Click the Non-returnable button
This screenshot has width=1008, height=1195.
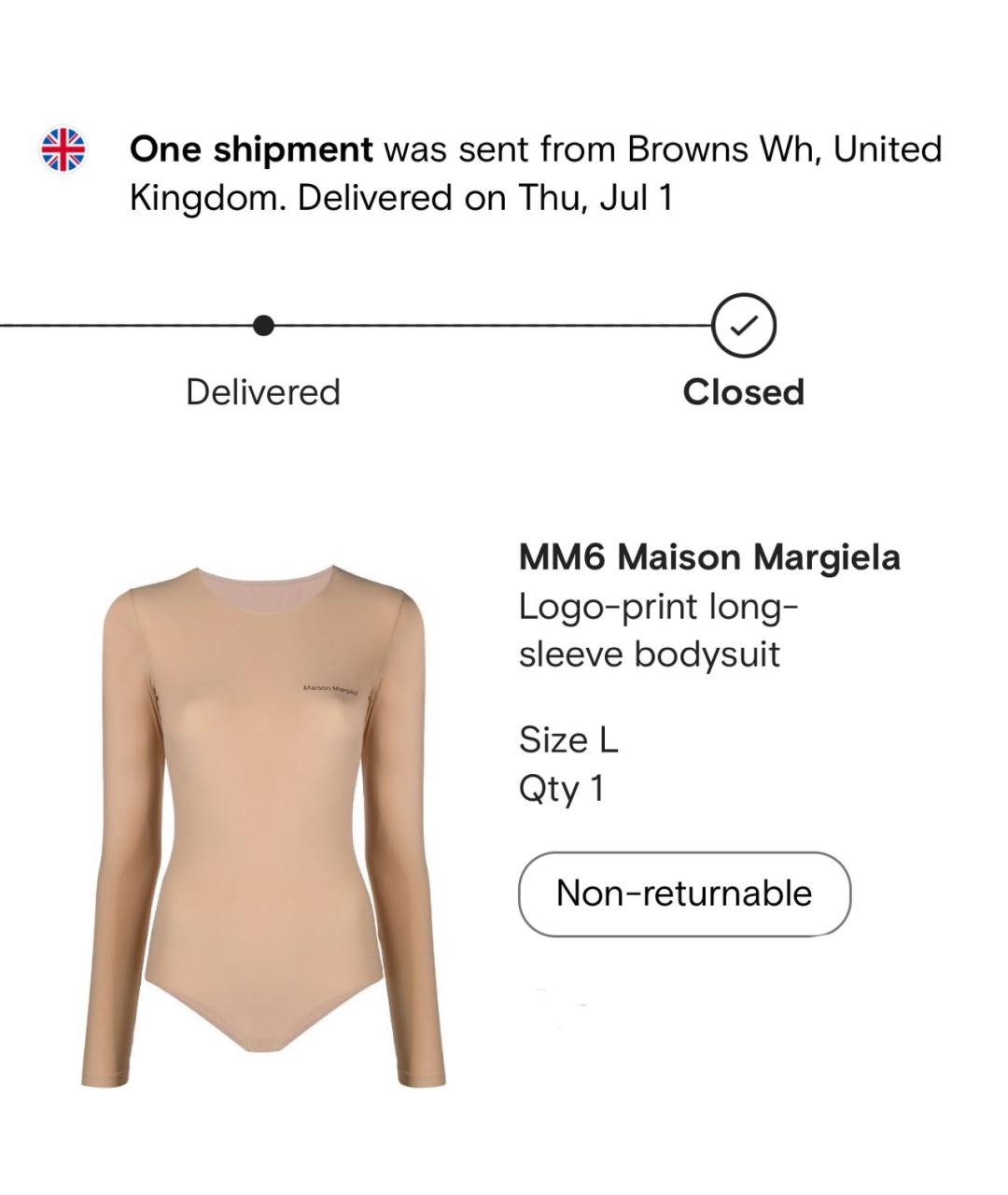click(684, 893)
